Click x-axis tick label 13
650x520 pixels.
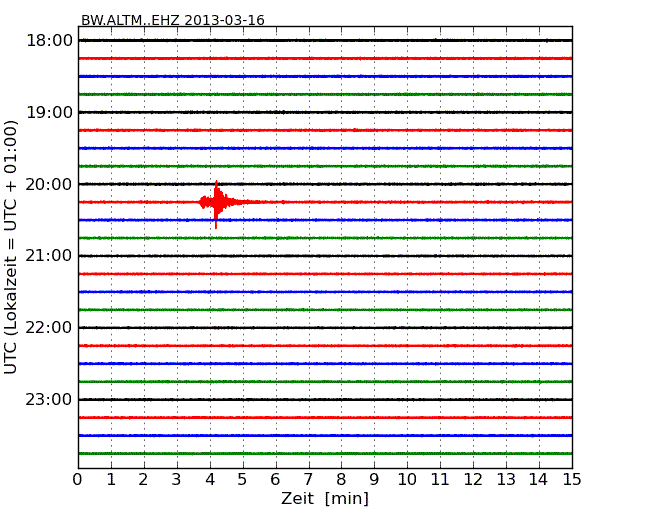(506, 480)
